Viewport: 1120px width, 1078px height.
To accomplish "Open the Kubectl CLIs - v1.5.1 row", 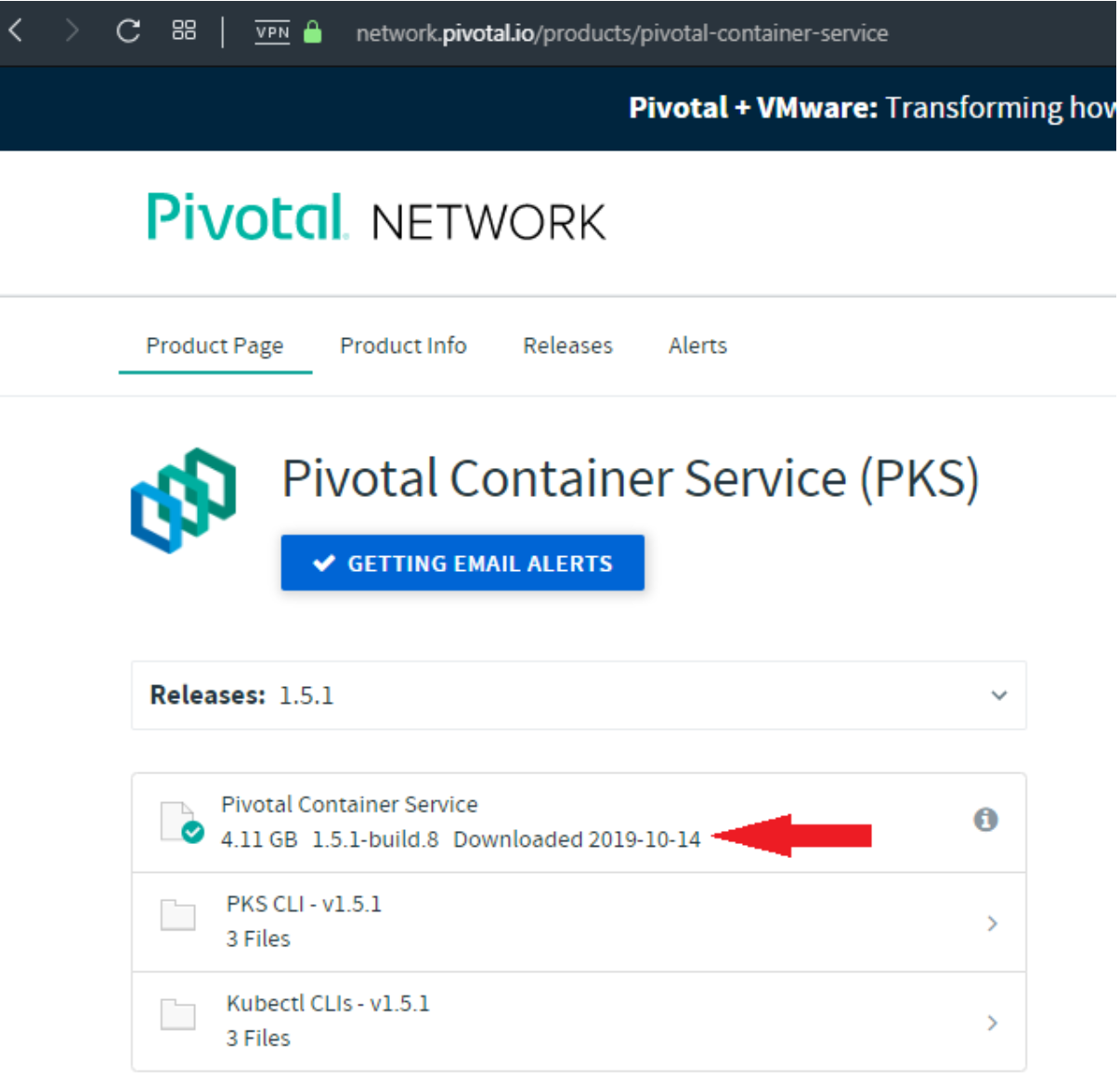I will point(579,1021).
